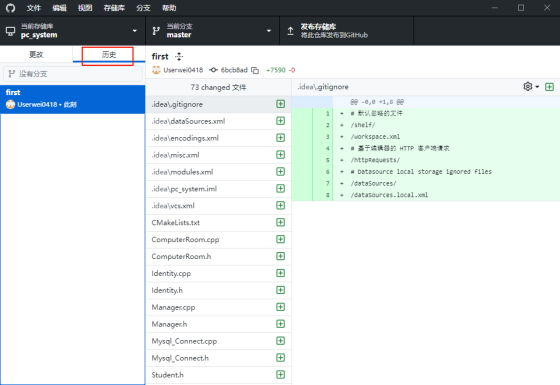This screenshot has width=560, height=385.
Task: Click added status icon for Identity.cpp
Action: click(x=281, y=273)
